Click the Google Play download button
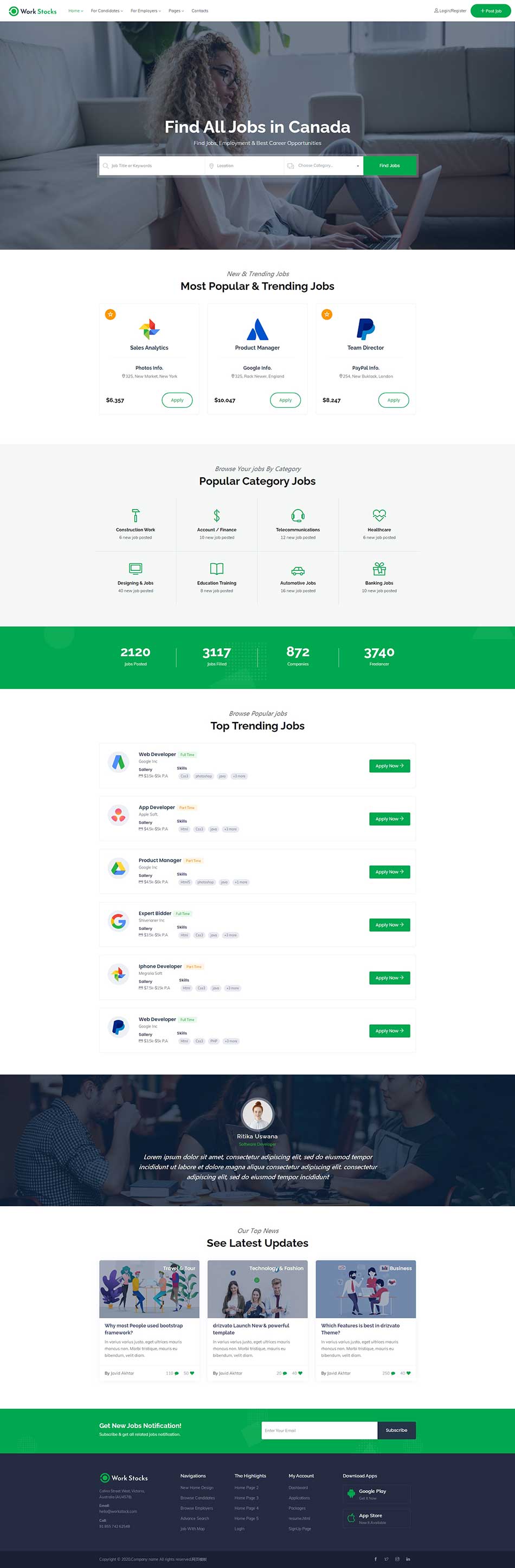Image resolution: width=515 pixels, height=1568 pixels. pos(376,1493)
